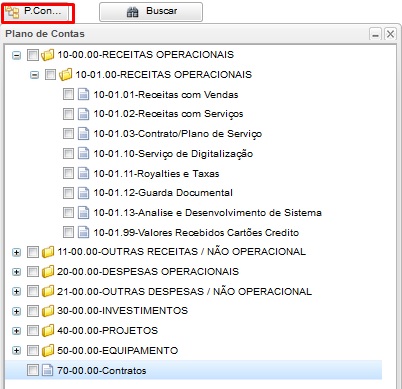Click folder icon of 30-00.00-INVESTIMENTOS
The height and width of the screenshot is (389, 402).
coord(48,311)
